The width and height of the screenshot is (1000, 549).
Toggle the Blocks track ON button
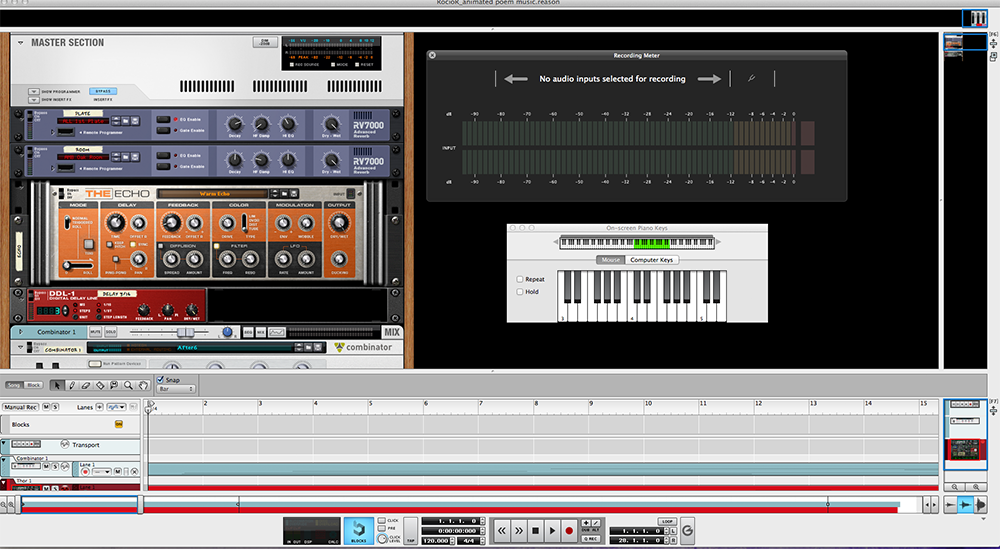pyautogui.click(x=119, y=424)
